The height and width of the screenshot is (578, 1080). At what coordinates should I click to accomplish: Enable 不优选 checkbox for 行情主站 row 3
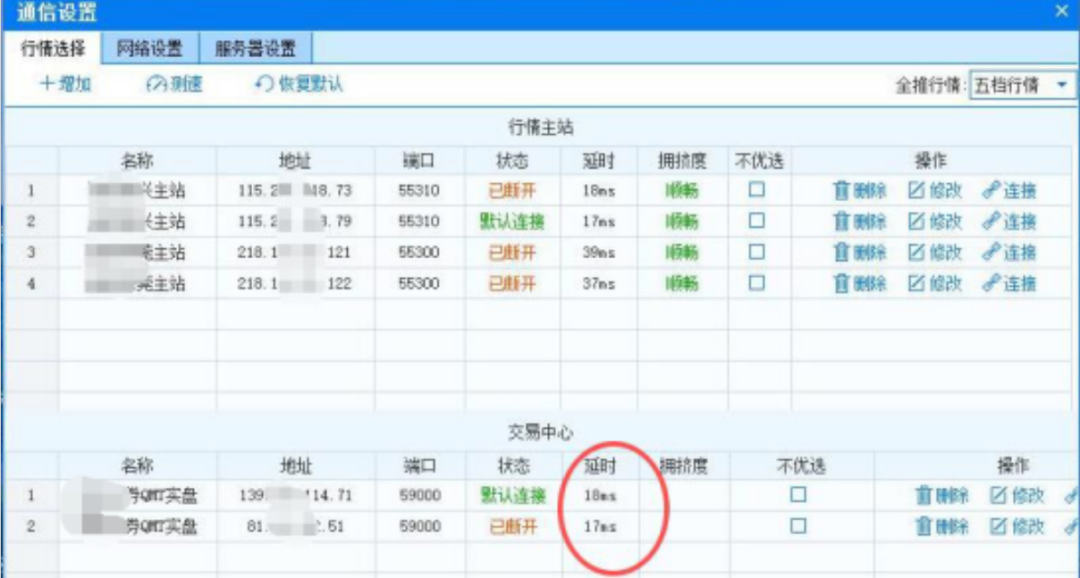click(757, 252)
